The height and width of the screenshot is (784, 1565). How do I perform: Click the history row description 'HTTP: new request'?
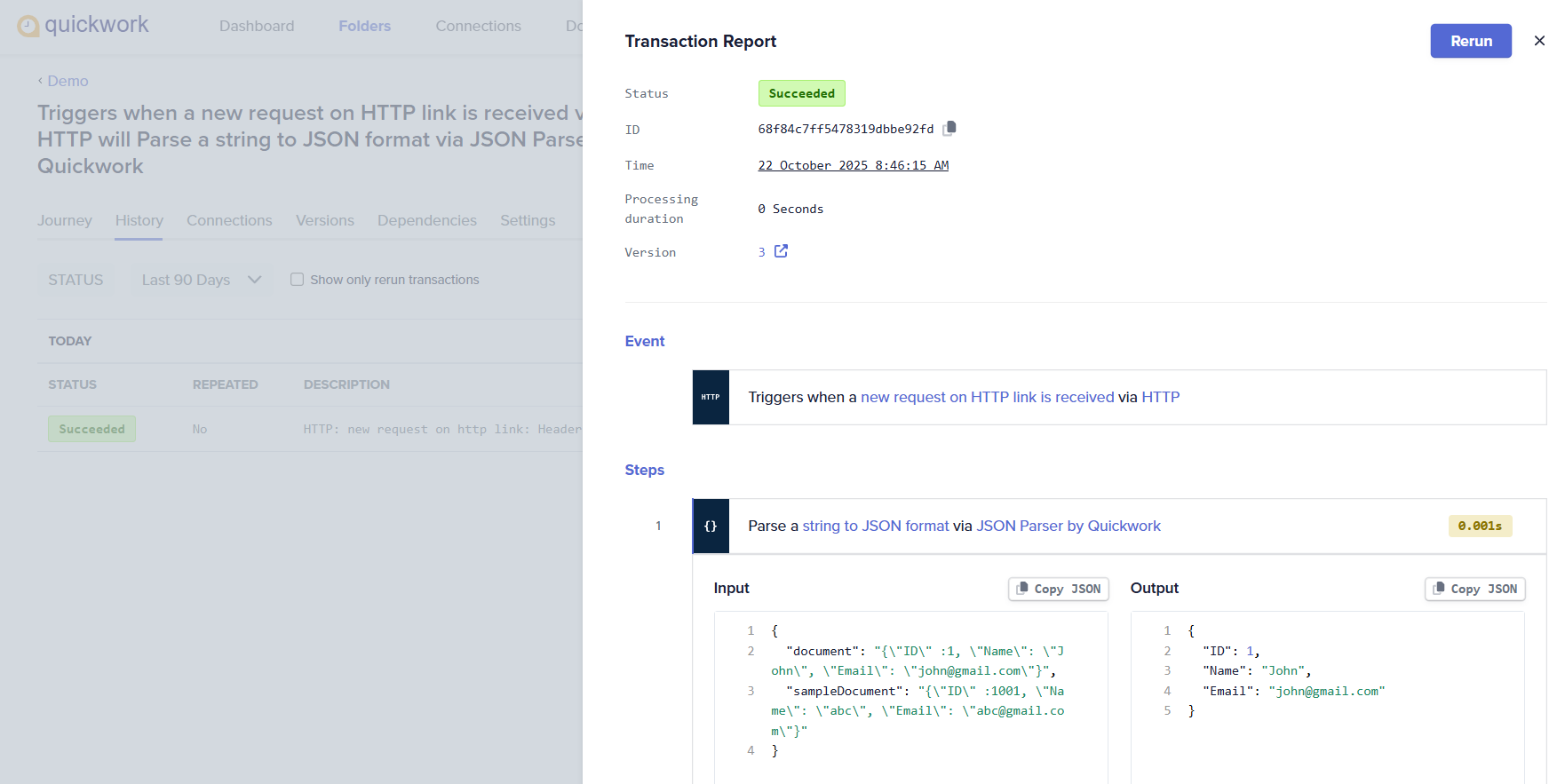click(442, 429)
